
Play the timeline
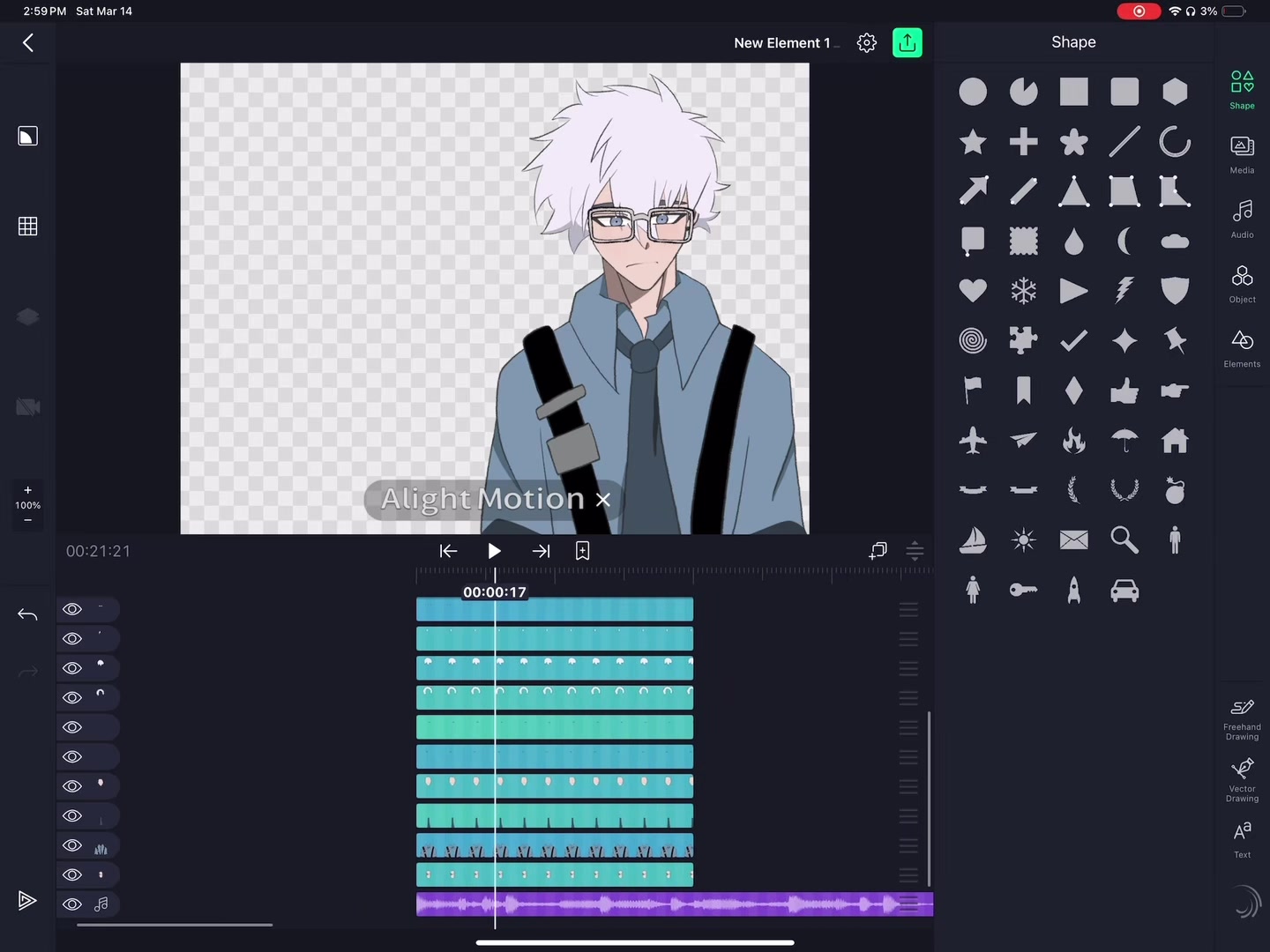(494, 551)
